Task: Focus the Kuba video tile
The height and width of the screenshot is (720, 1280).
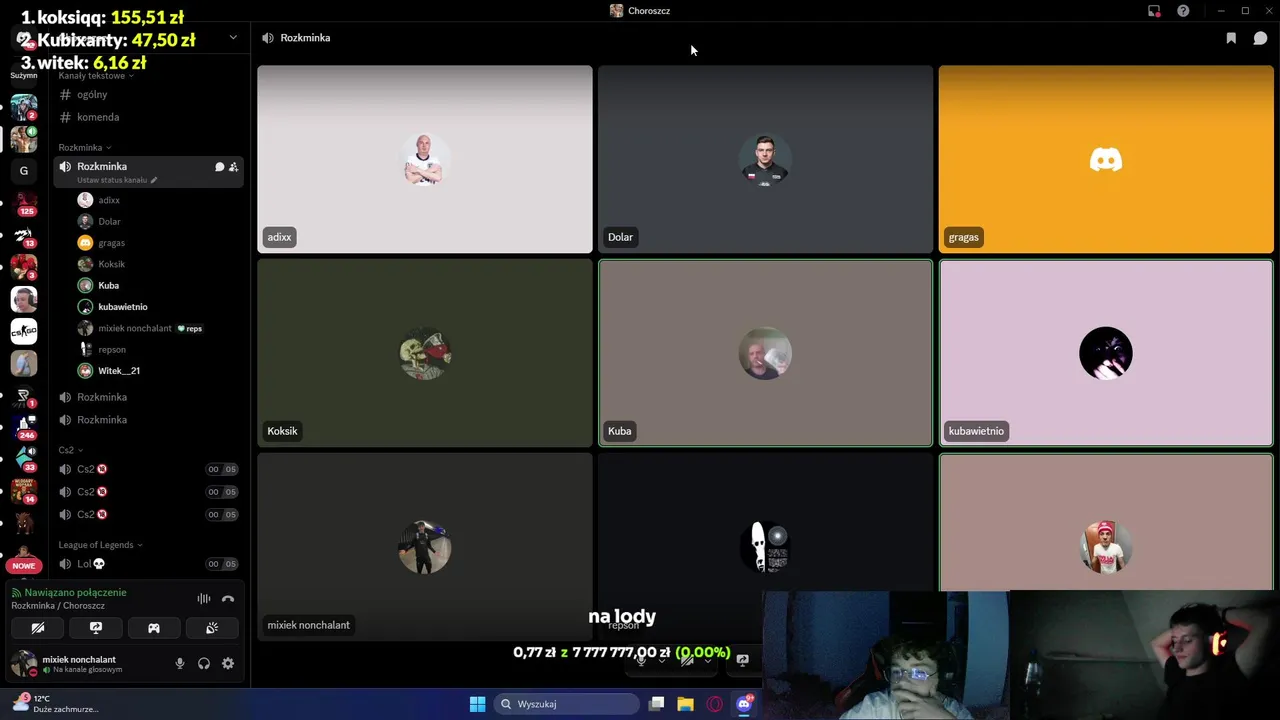Action: [765, 353]
